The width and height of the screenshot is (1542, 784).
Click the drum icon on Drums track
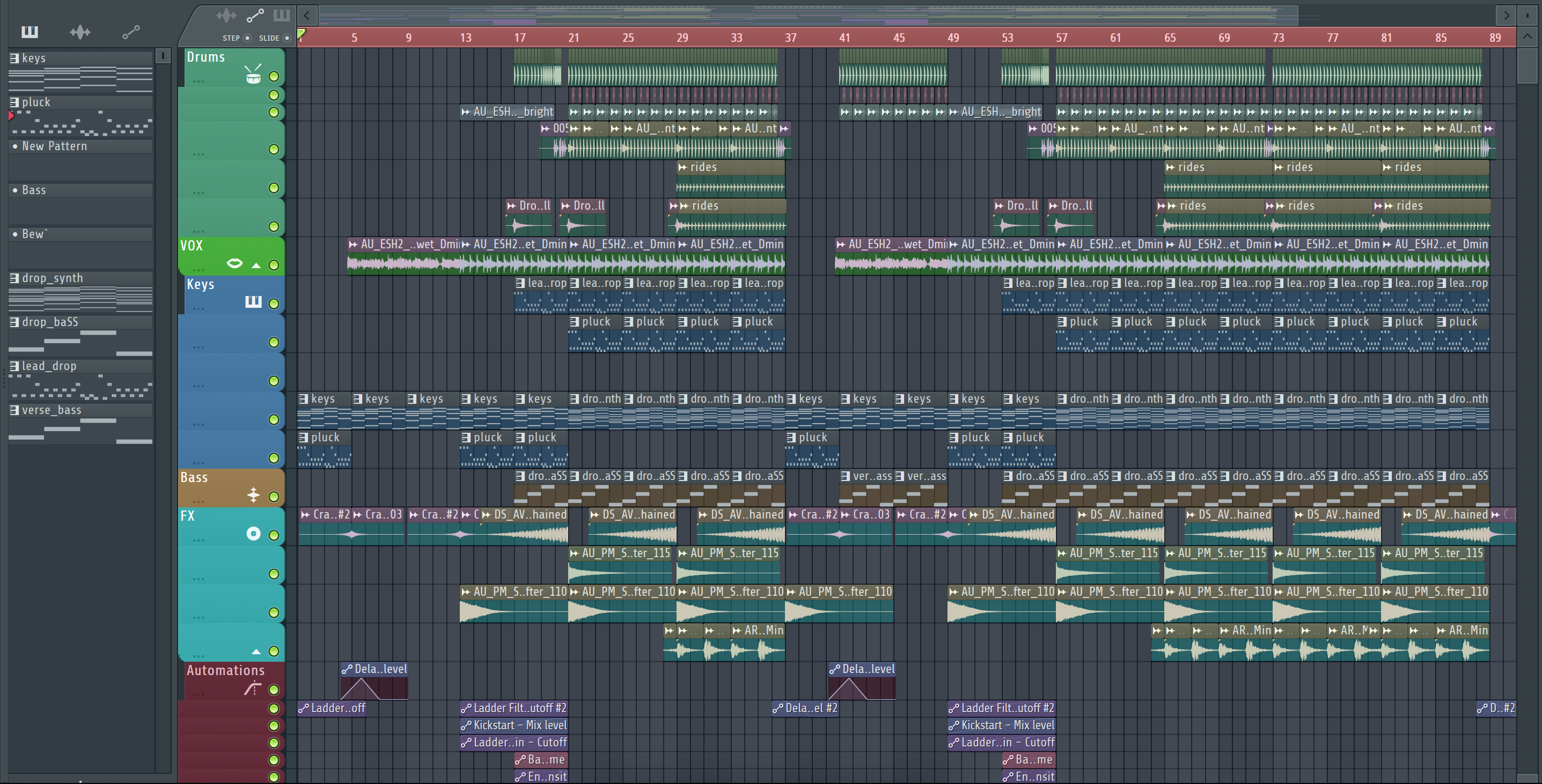click(253, 75)
